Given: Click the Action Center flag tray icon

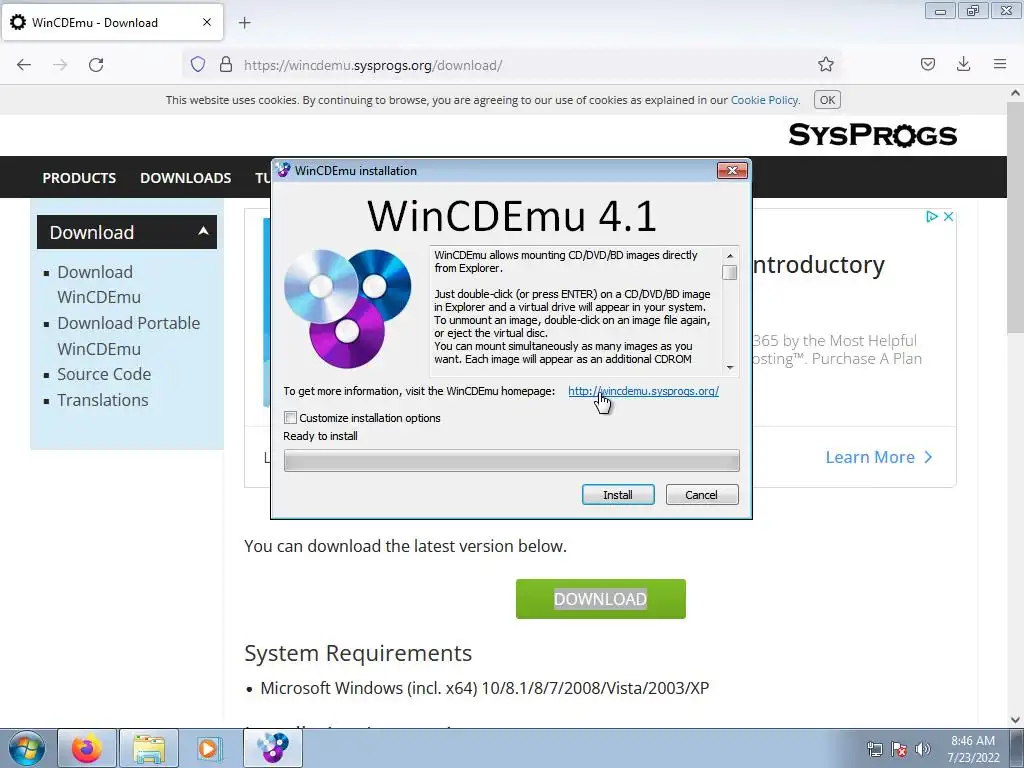Looking at the screenshot, I should 899,749.
